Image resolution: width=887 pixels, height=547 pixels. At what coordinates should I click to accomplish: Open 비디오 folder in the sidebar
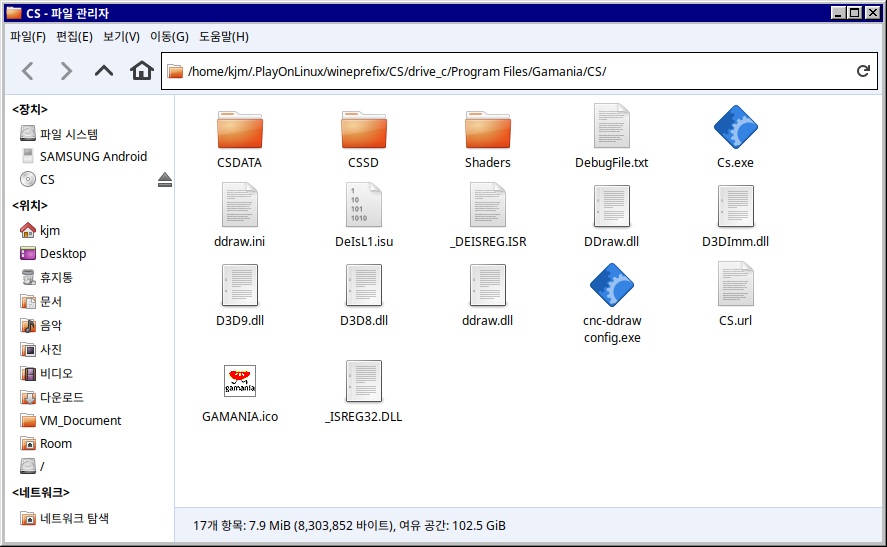(x=46, y=373)
